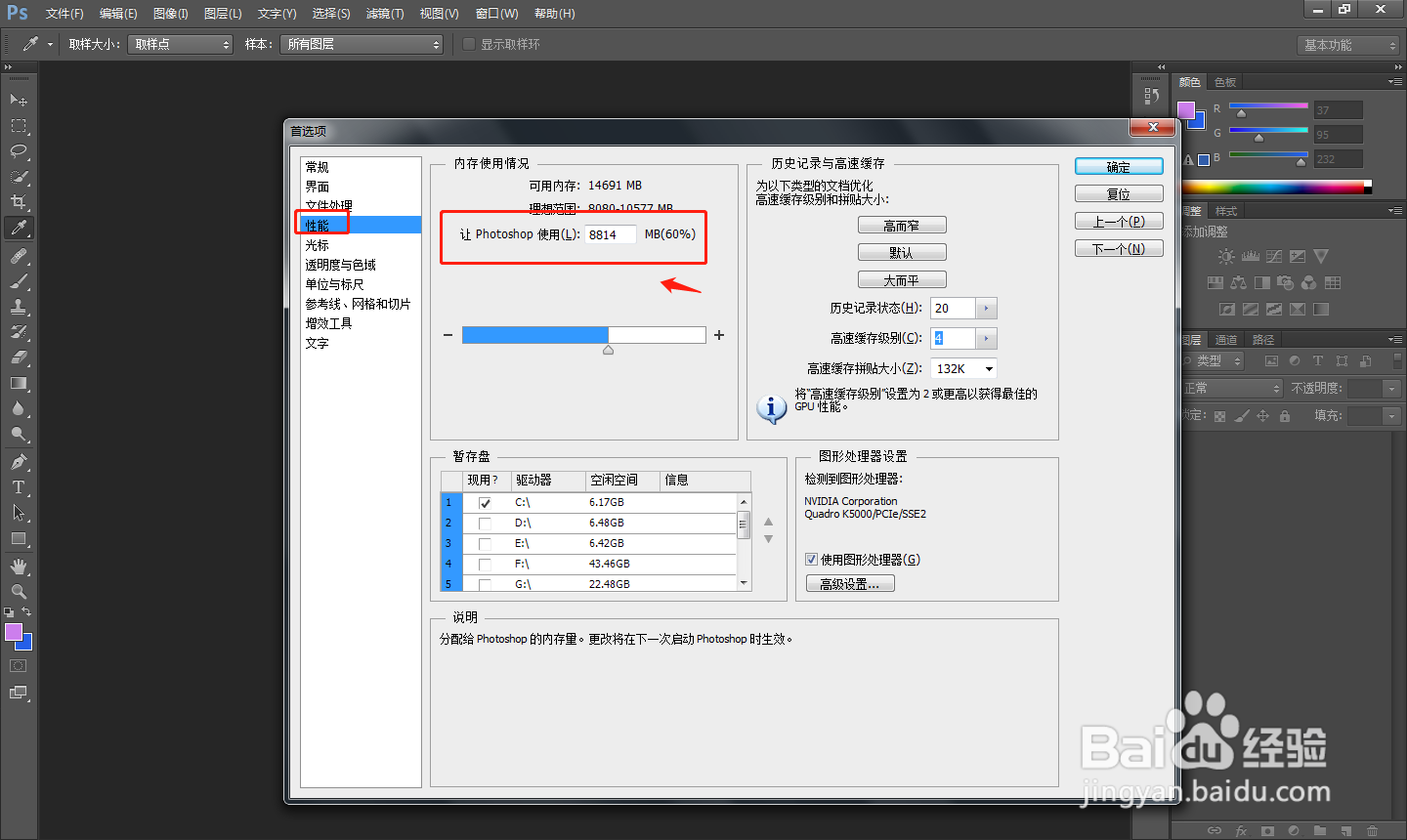
Task: Open the color panel flyout menu
Action: [1394, 81]
